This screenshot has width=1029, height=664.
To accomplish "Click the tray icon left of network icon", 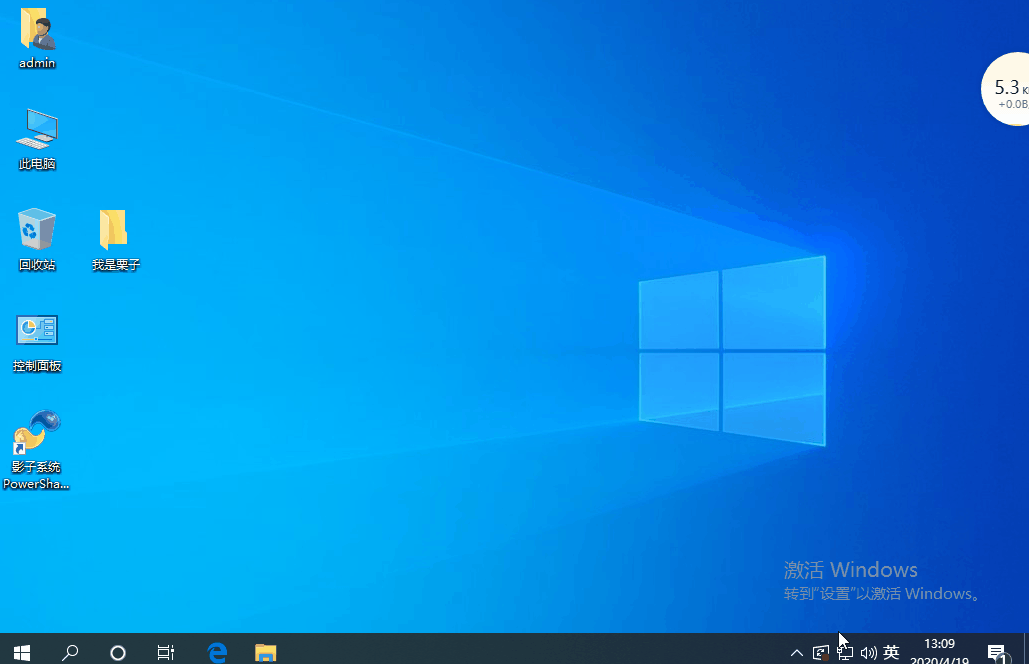I will click(821, 652).
